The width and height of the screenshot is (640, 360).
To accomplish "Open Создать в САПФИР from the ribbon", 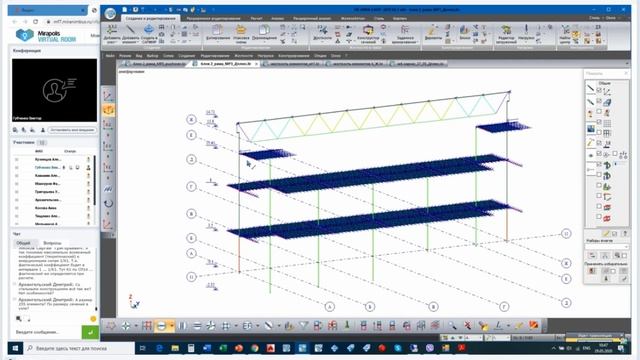I will [149, 33].
